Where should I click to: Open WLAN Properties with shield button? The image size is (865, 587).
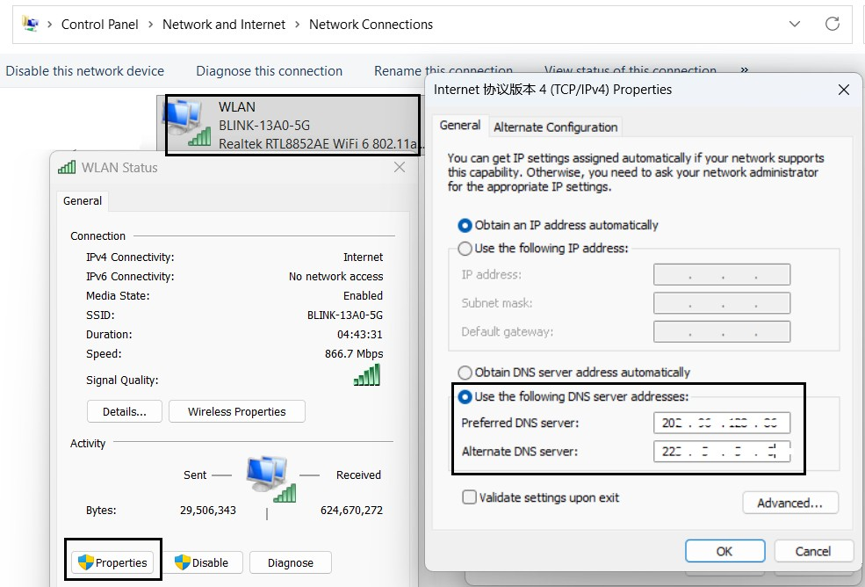tap(113, 563)
